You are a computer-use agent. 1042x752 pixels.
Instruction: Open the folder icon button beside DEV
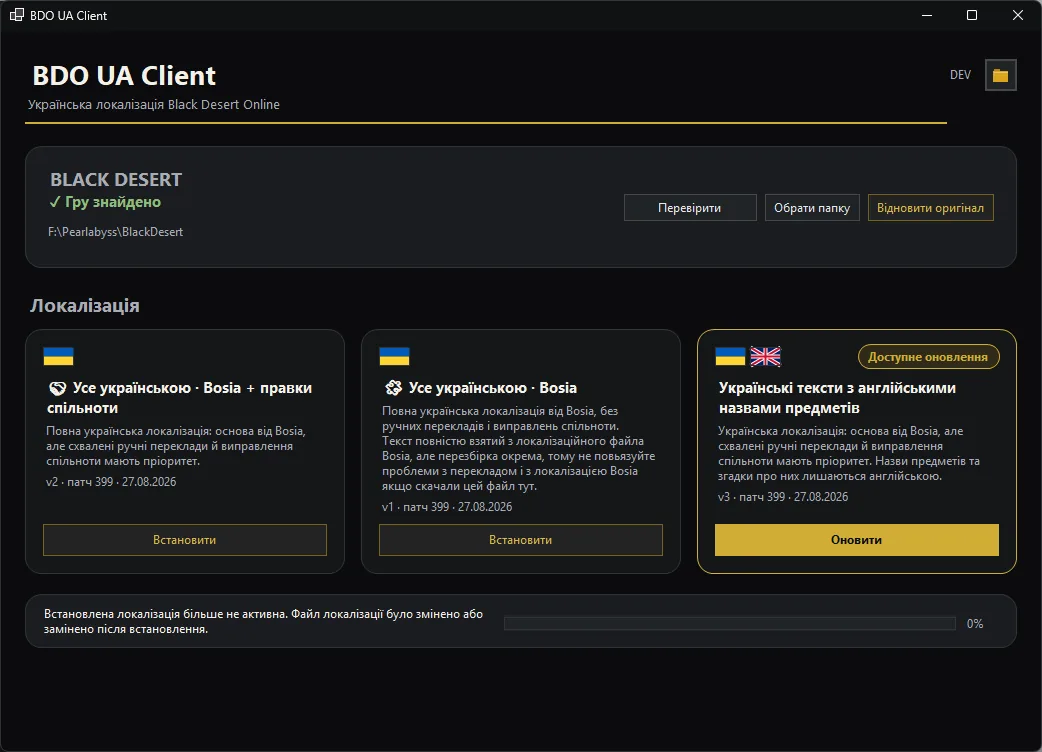(1000, 75)
